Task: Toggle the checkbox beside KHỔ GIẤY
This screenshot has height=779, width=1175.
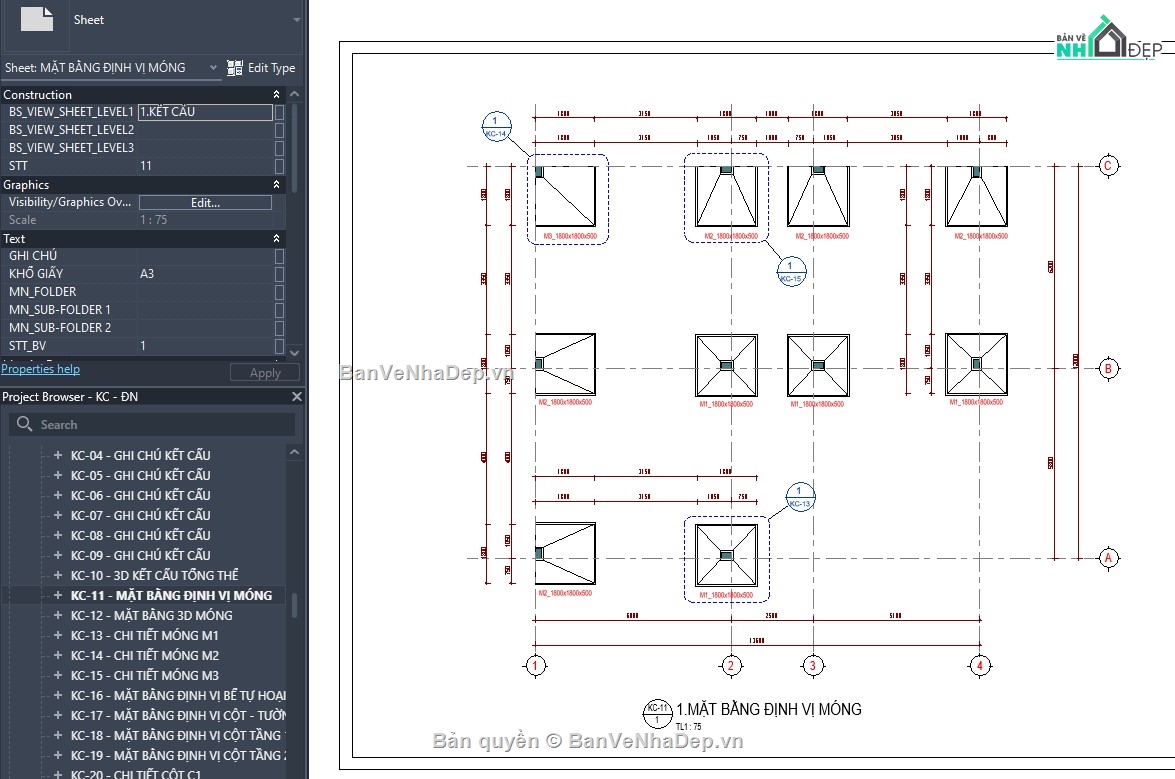Action: (x=280, y=274)
